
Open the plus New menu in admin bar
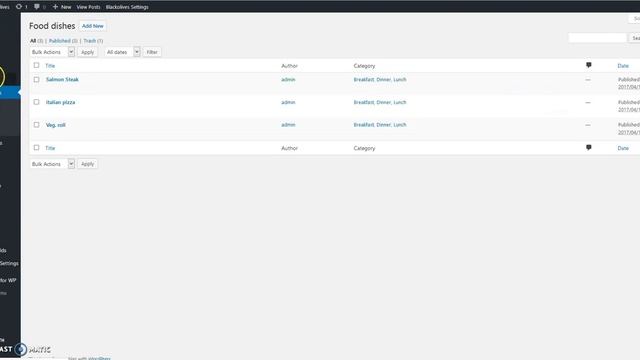pyautogui.click(x=62, y=7)
